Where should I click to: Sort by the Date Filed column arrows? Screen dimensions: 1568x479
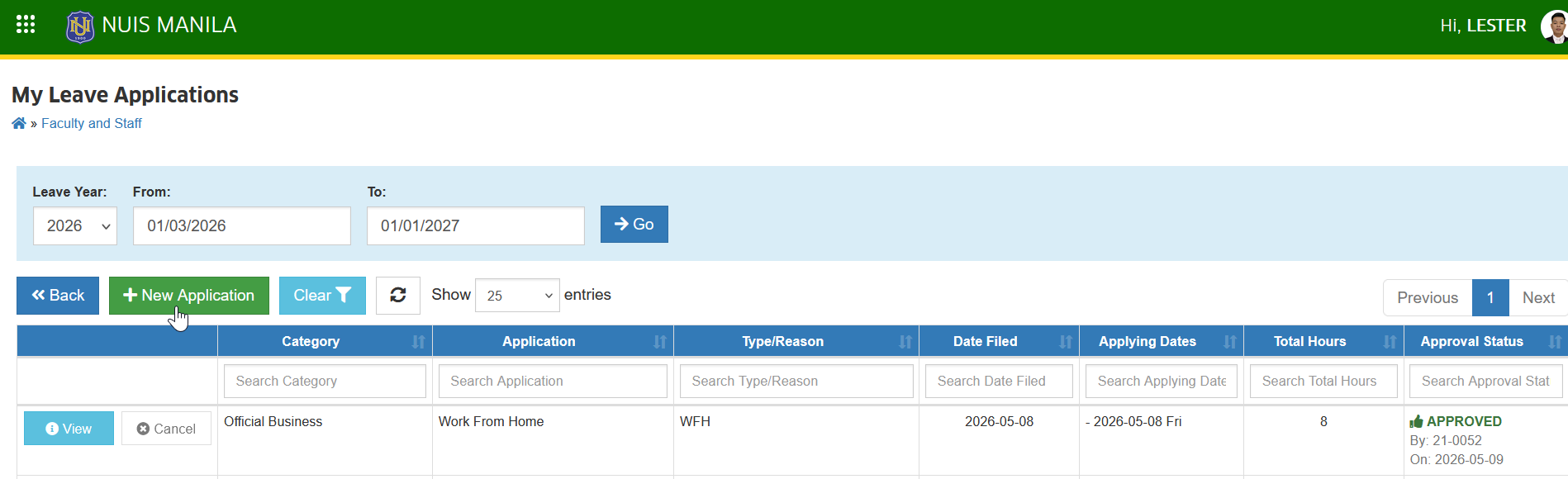tap(1066, 342)
